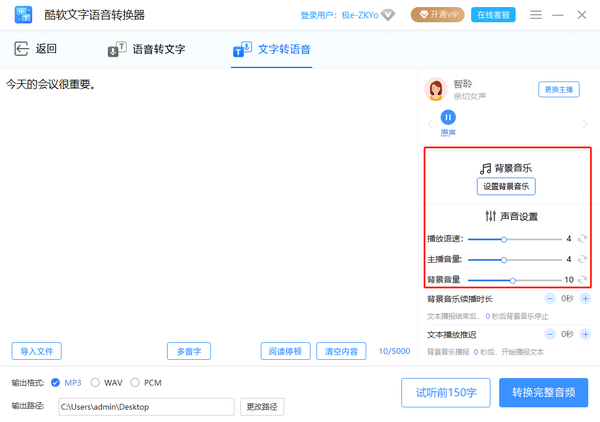600x422 pixels.
Task: Show next voice style with right chevron
Action: [585, 124]
